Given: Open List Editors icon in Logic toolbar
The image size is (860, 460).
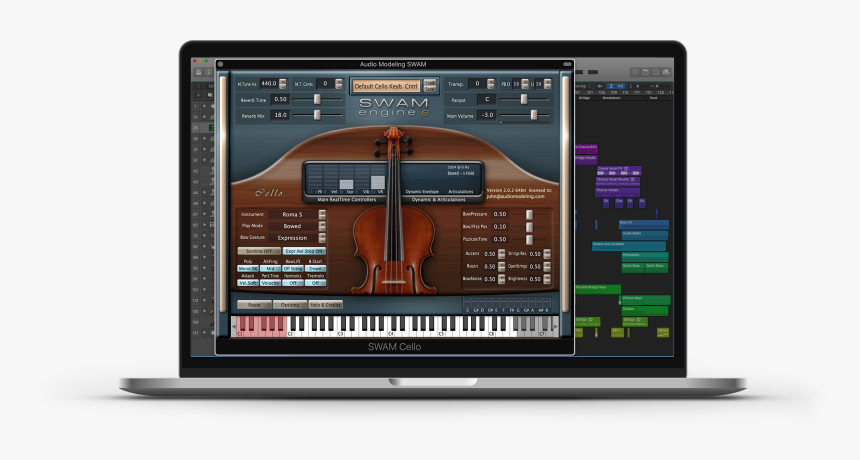Looking at the screenshot, I should coord(636,72).
